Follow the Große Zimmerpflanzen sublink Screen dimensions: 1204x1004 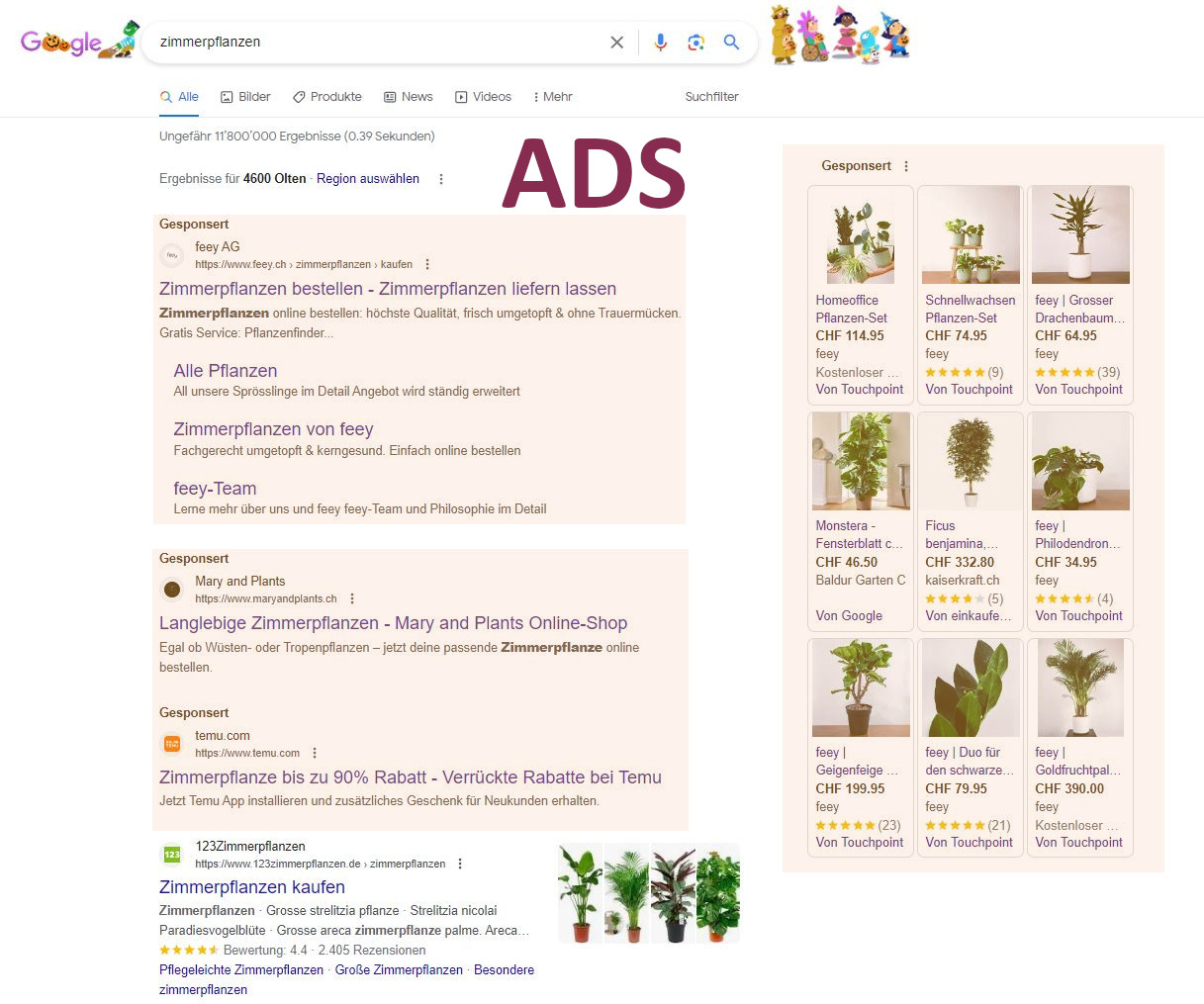pos(399,970)
